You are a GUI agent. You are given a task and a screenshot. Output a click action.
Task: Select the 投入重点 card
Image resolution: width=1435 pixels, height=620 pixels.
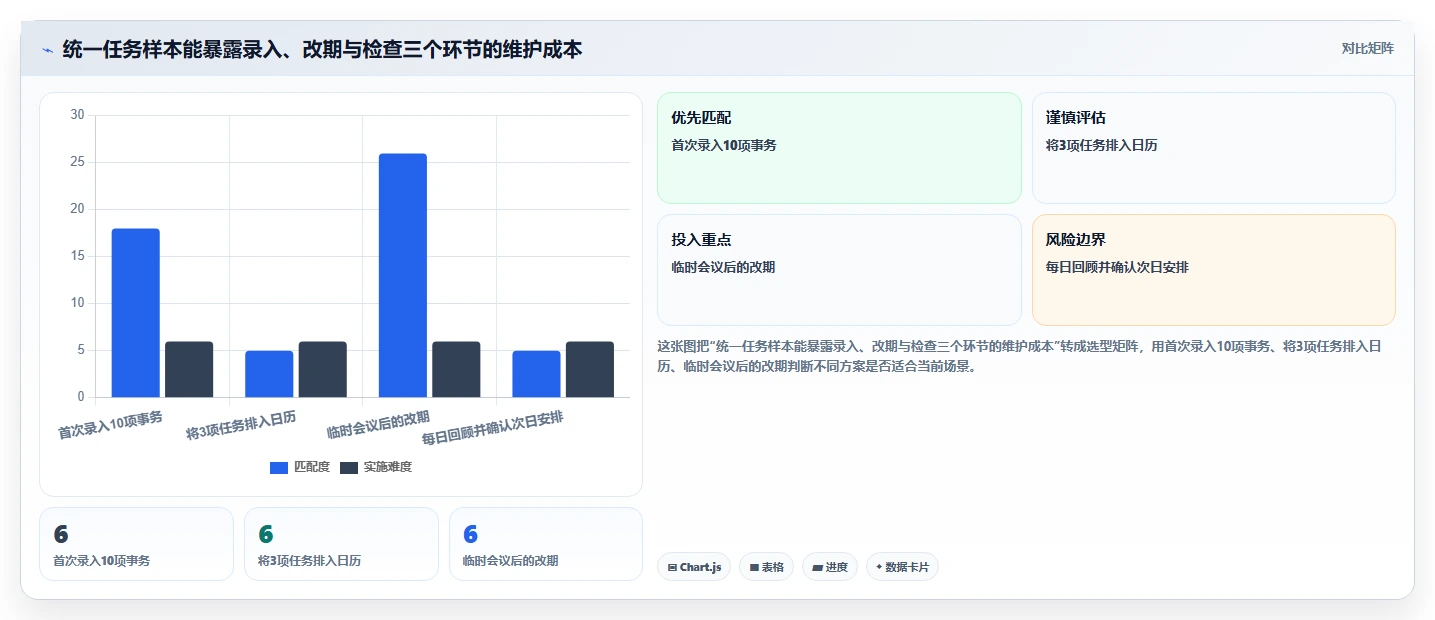click(x=839, y=270)
